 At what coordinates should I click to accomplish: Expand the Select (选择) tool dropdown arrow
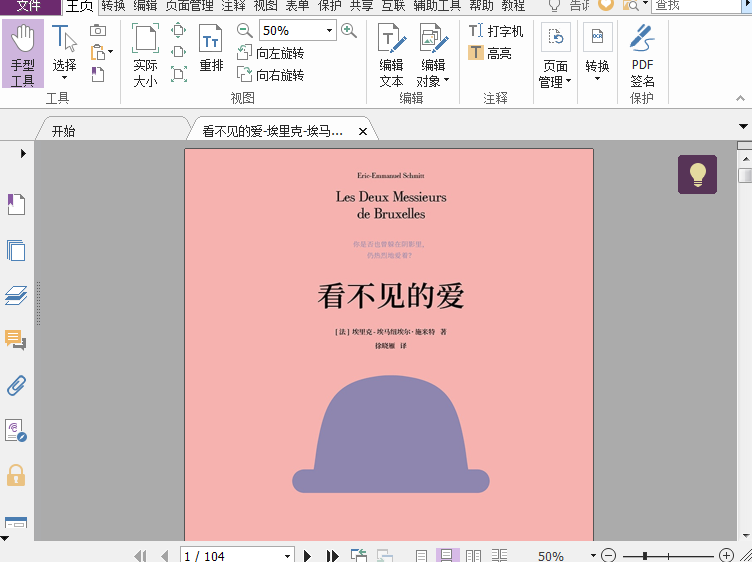pos(64,78)
